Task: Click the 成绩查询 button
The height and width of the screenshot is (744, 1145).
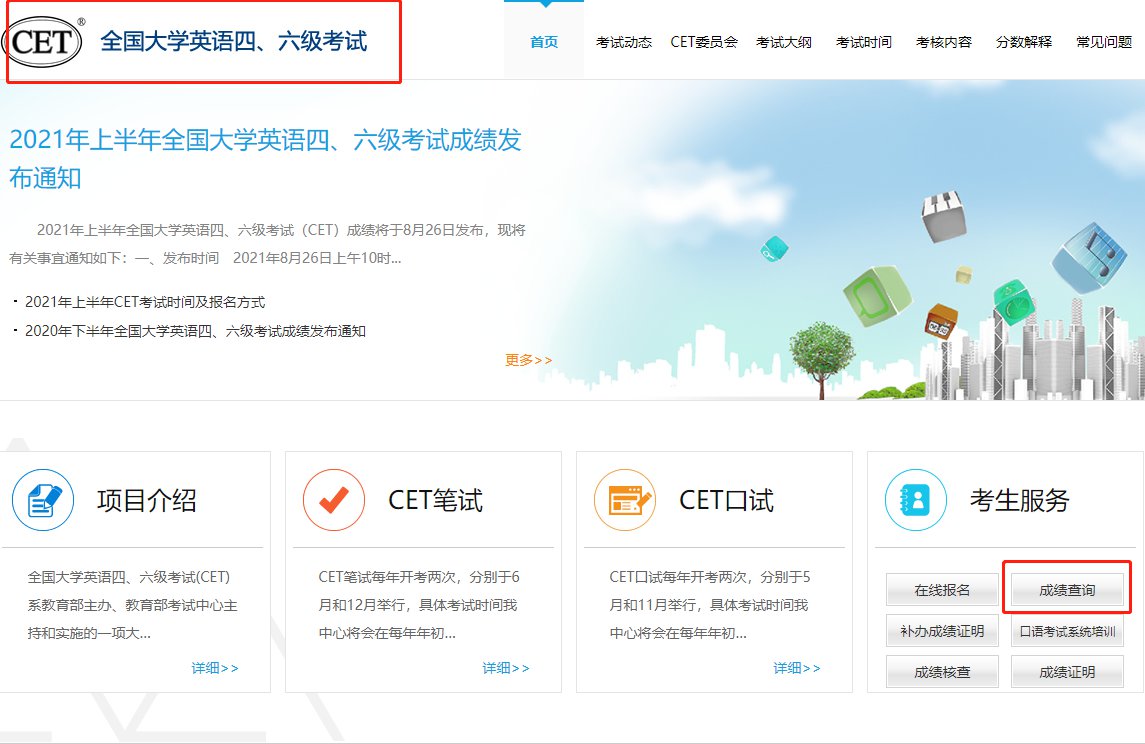Action: (x=1067, y=590)
